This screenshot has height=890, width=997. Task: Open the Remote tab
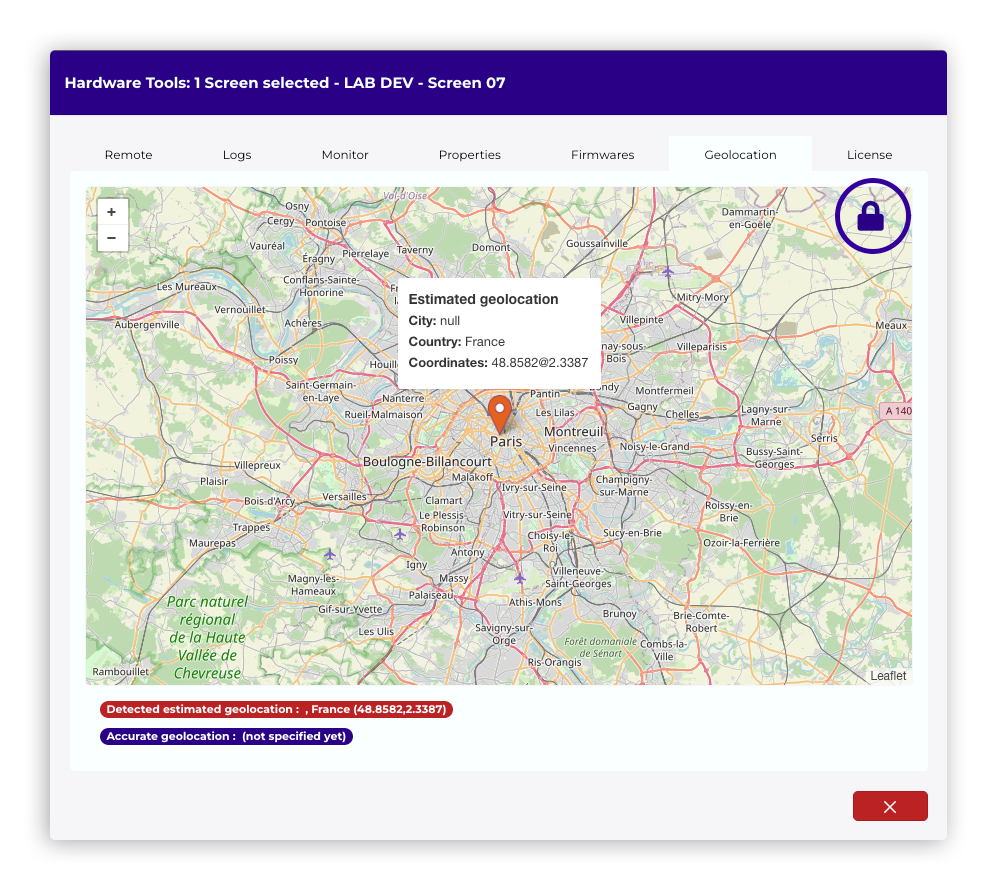tap(129, 155)
